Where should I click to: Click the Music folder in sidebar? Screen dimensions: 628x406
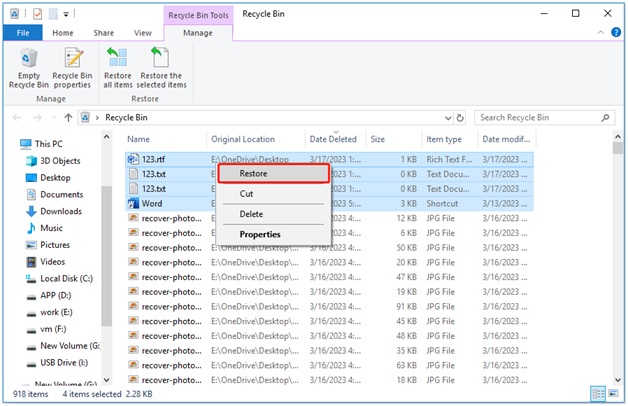(x=50, y=228)
